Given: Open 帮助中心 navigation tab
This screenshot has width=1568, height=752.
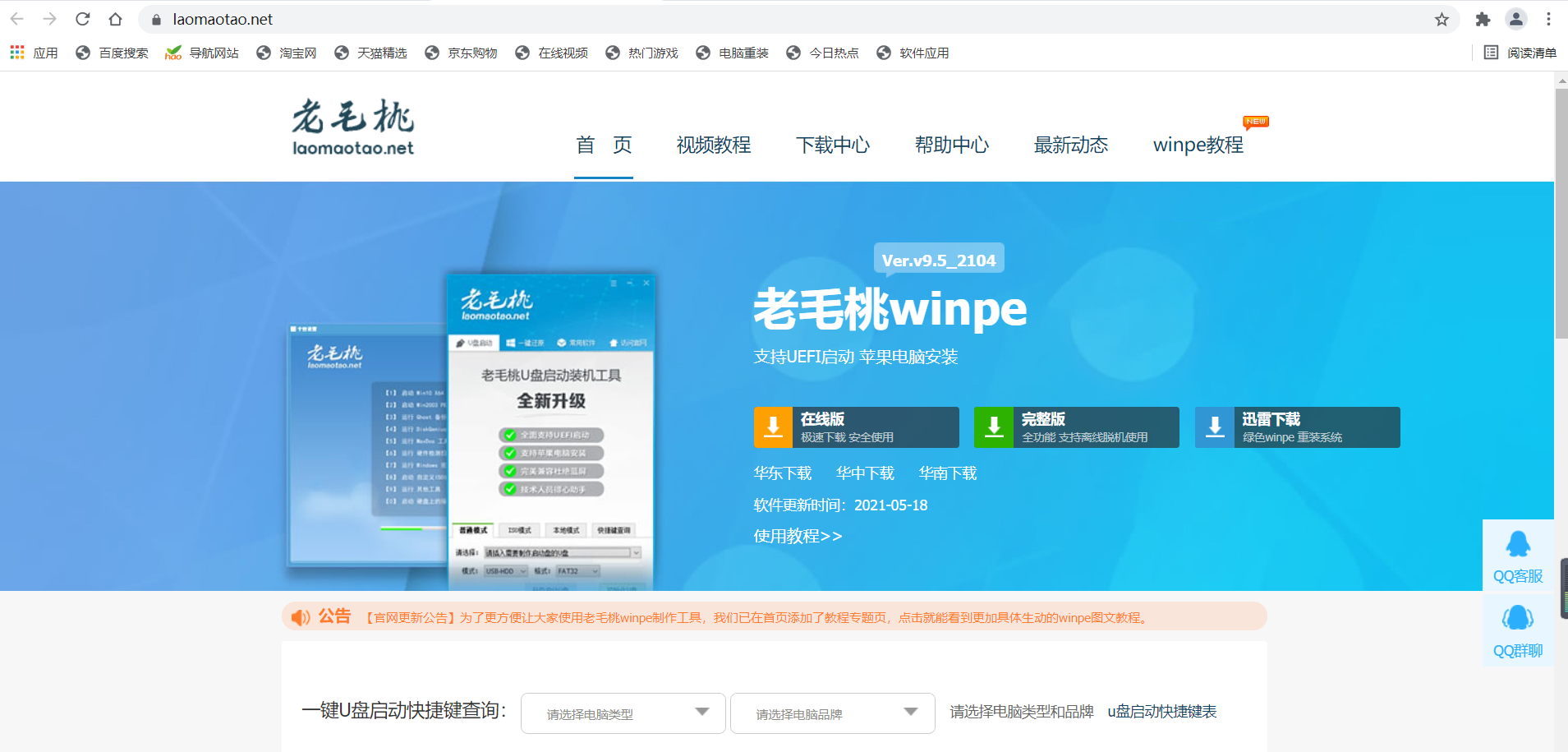Looking at the screenshot, I should point(952,145).
